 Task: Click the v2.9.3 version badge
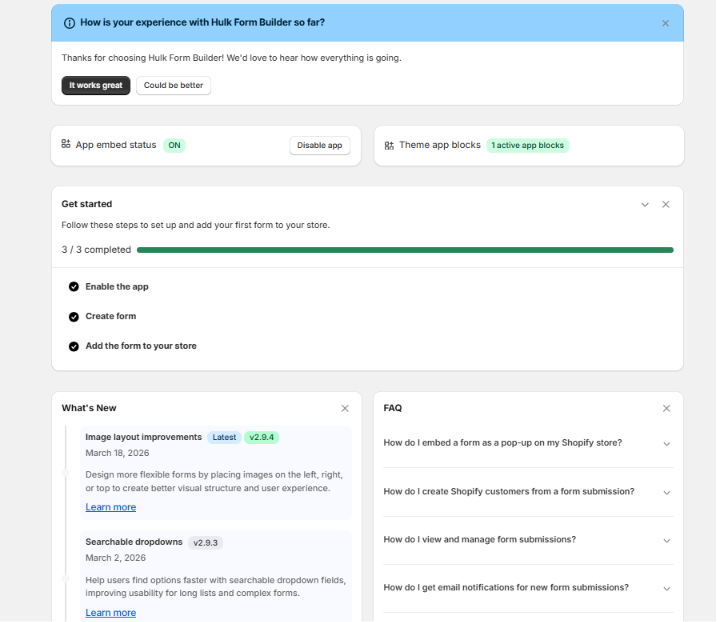point(205,543)
